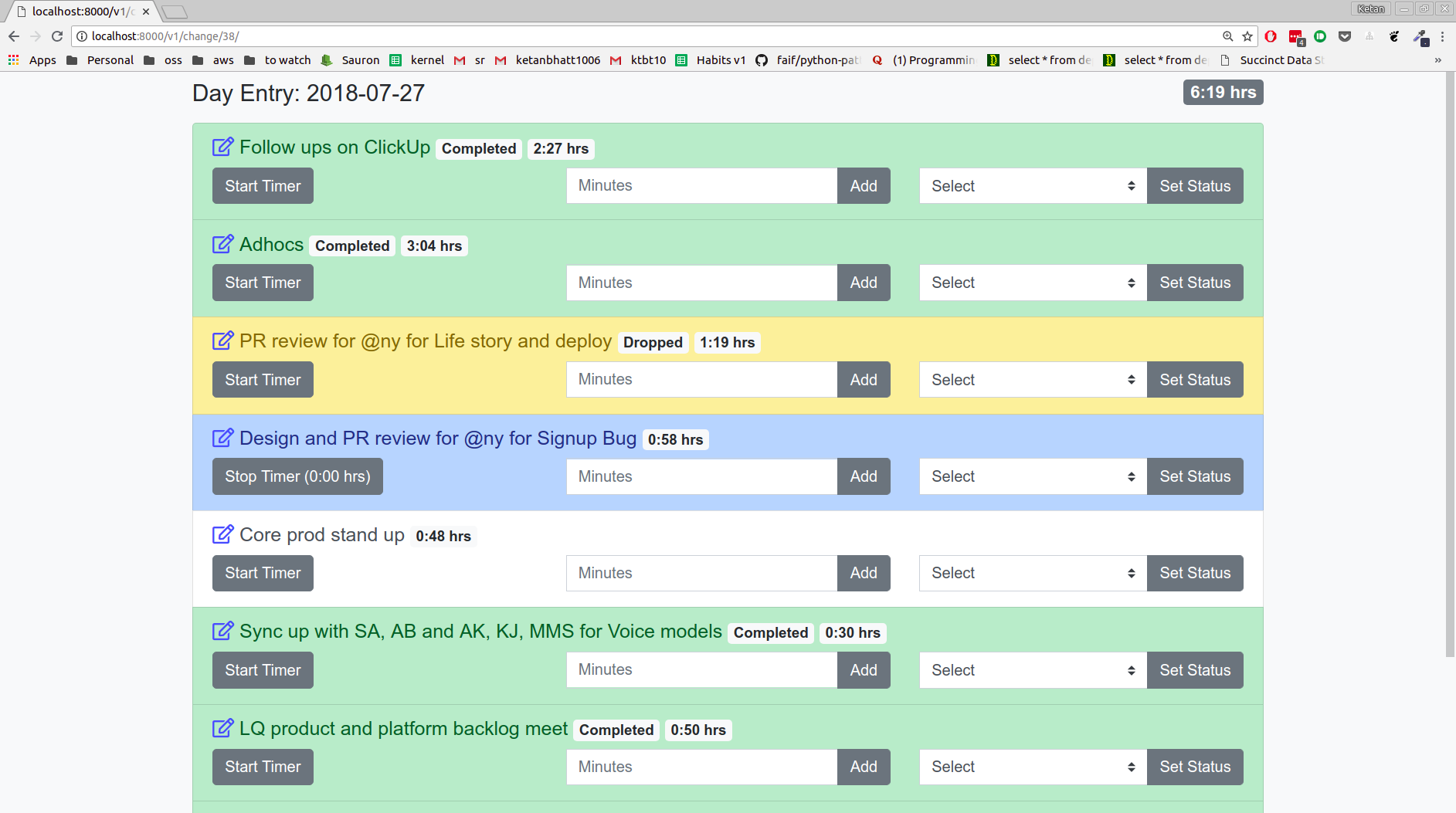Go back in browser history
Viewport: 1456px width, 813px height.
14,36
